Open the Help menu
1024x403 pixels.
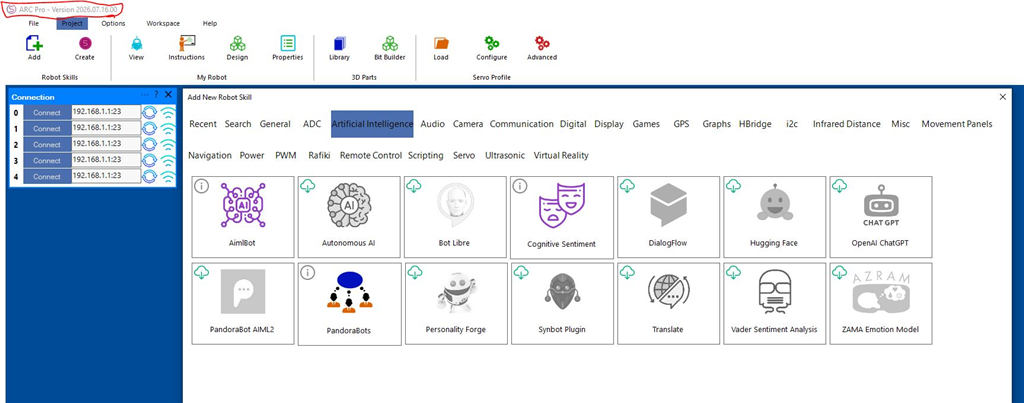tap(210, 24)
